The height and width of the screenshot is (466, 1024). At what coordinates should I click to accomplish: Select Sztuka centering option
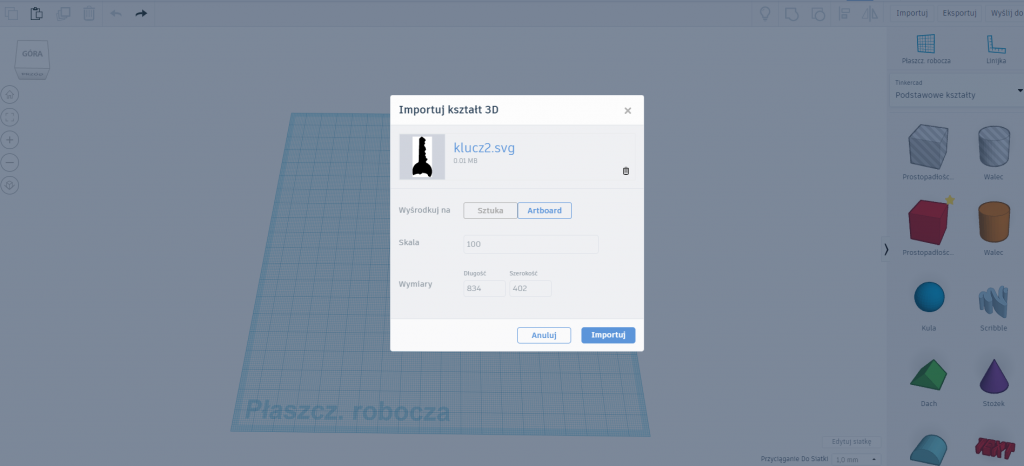(x=490, y=210)
